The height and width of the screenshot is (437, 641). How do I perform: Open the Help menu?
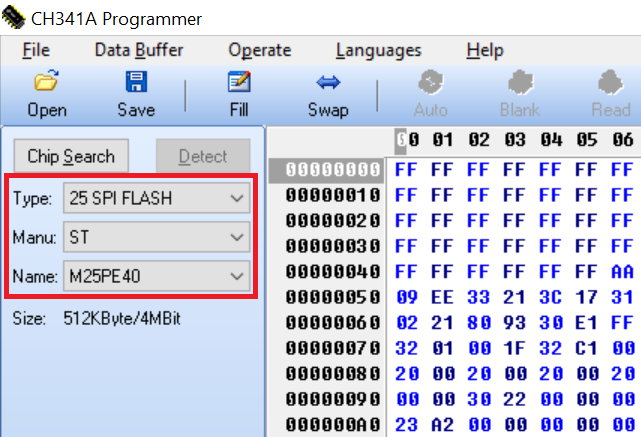pos(484,50)
